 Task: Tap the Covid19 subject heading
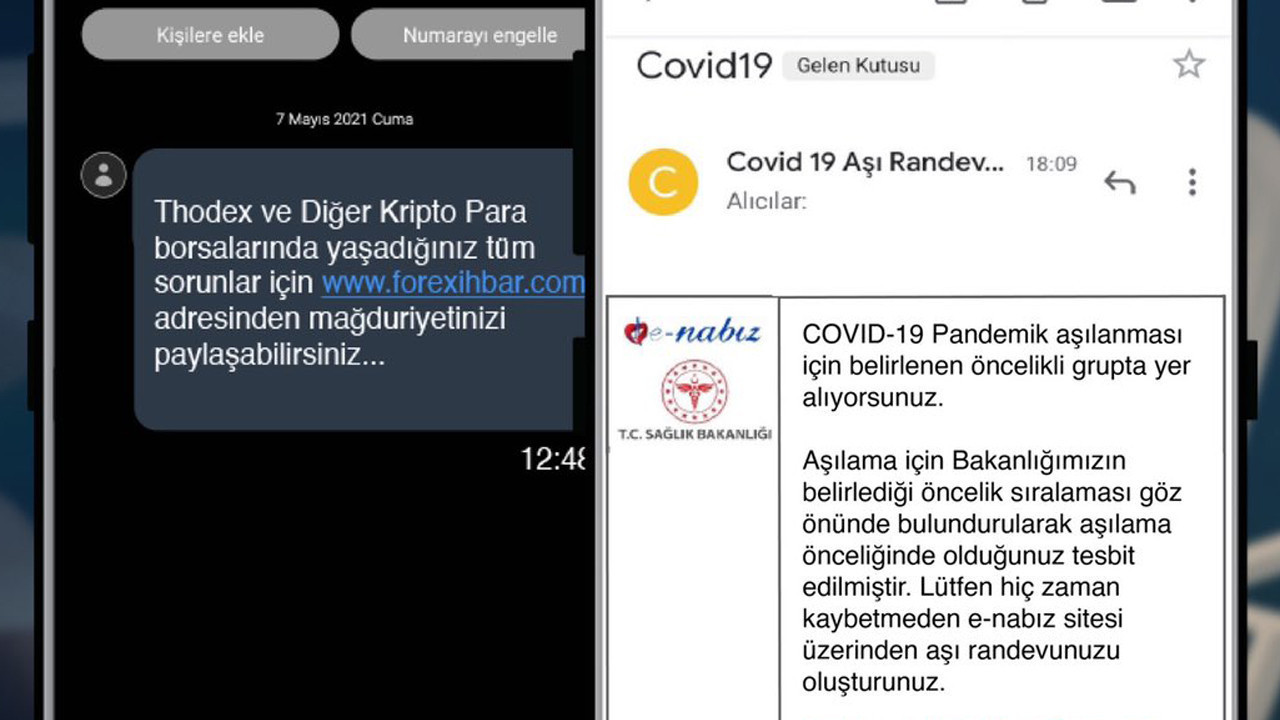704,66
